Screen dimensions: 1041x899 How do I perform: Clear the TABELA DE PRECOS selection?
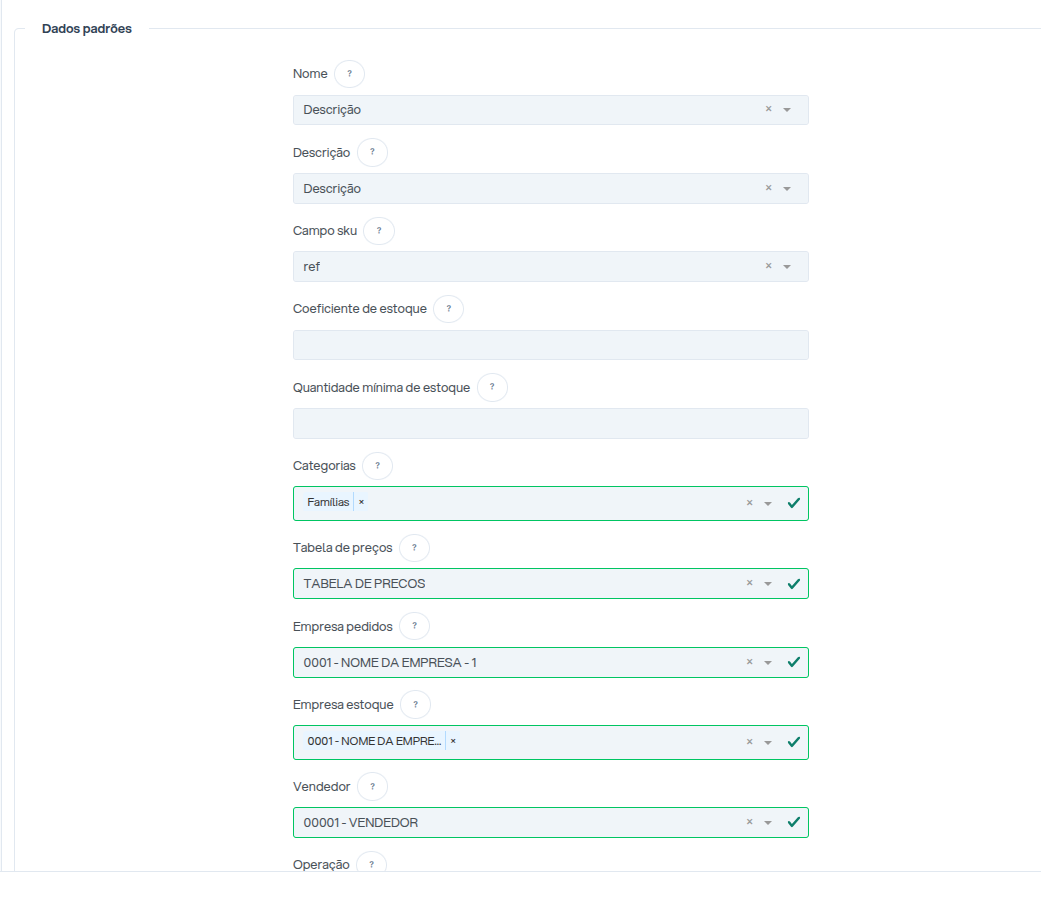point(750,583)
